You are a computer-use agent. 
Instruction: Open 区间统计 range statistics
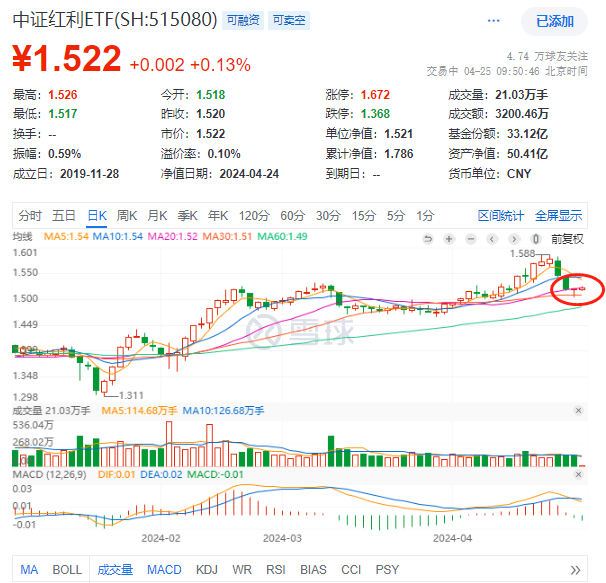[x=501, y=215]
